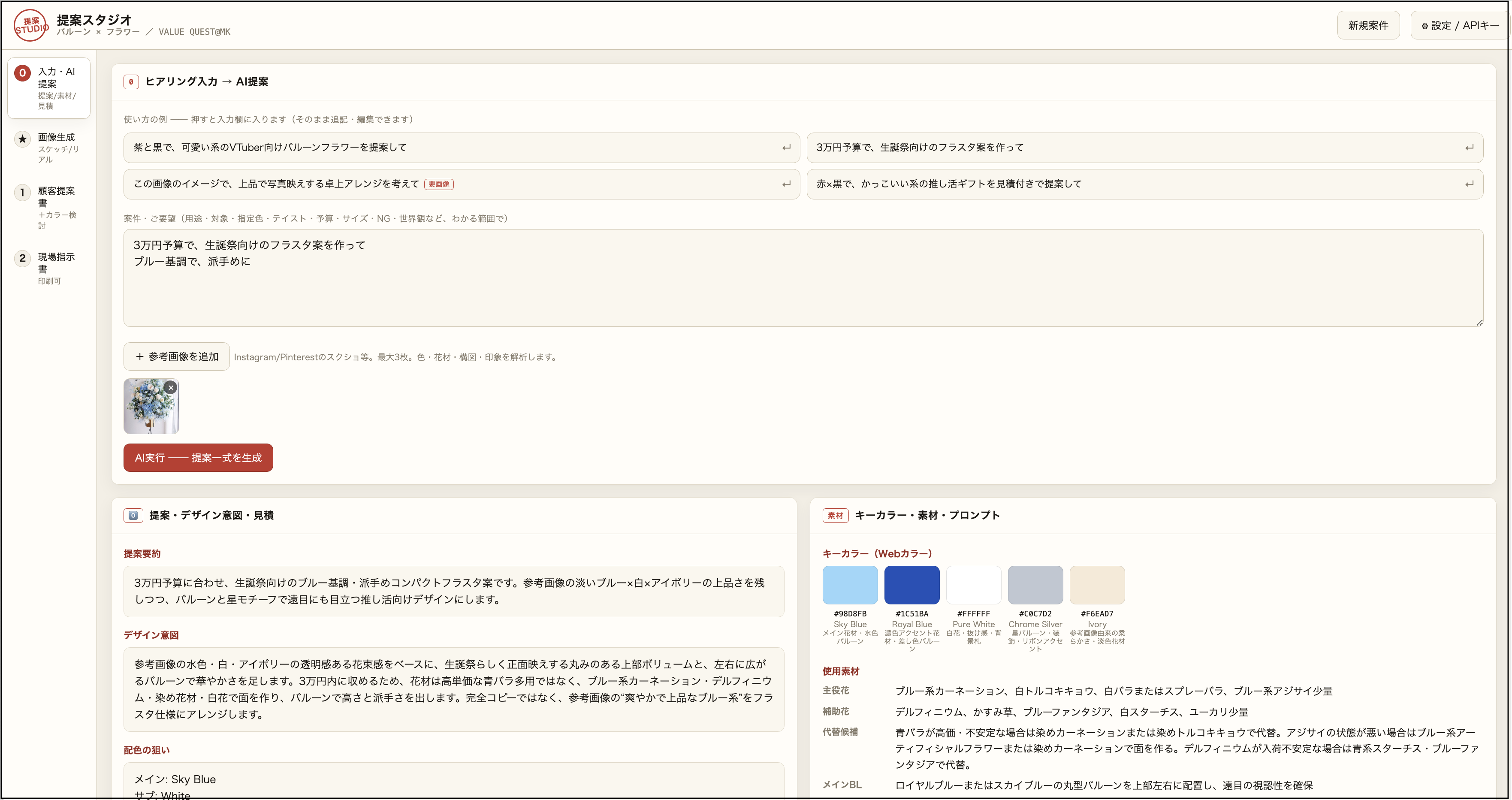Click the Instagram/Pinterestのスクショ等 hint text

[396, 357]
